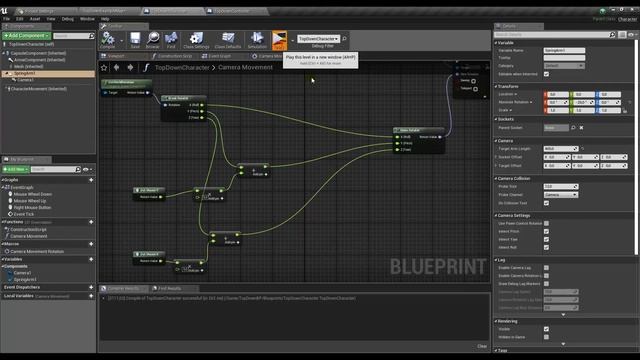Open the File menu

pyautogui.click(x=7, y=19)
